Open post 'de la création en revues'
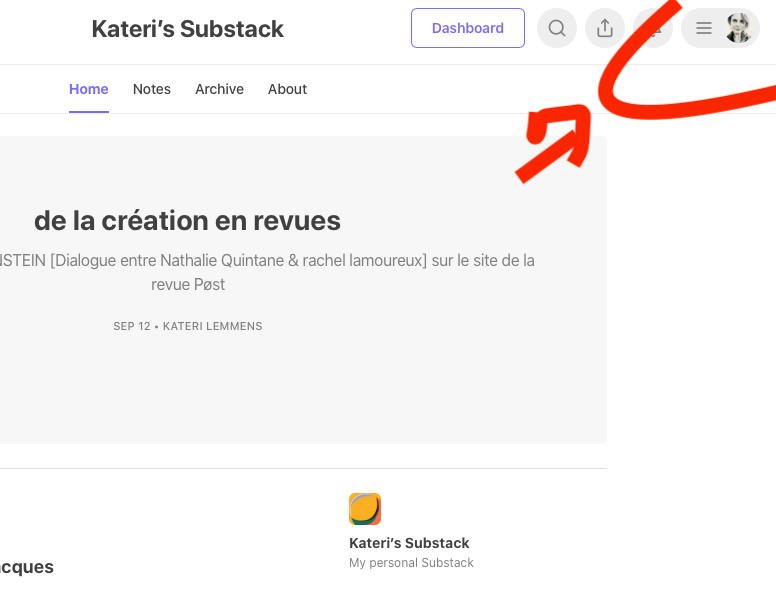Viewport: 776px width, 616px height. (x=188, y=220)
